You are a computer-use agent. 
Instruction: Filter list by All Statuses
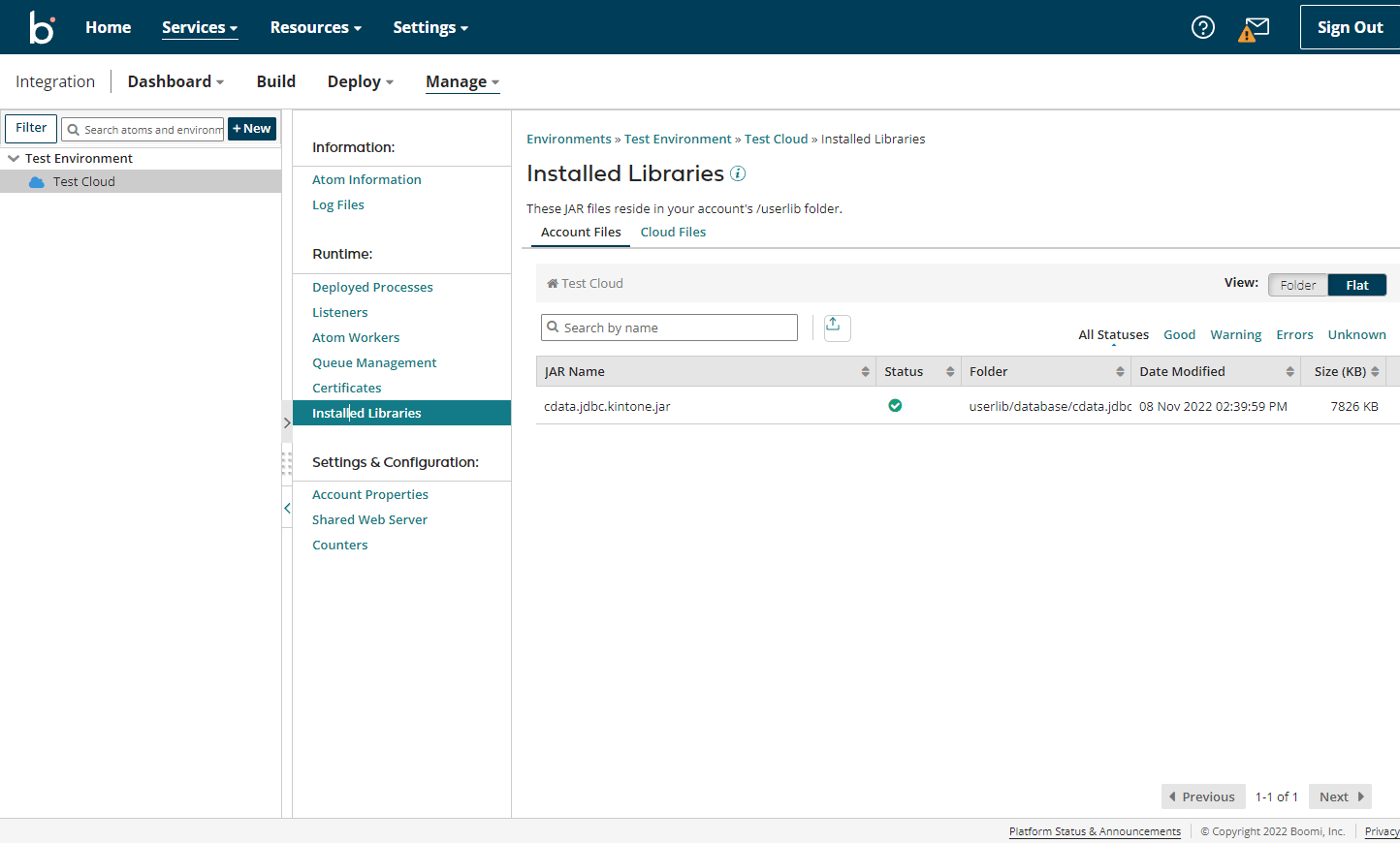pos(1114,335)
